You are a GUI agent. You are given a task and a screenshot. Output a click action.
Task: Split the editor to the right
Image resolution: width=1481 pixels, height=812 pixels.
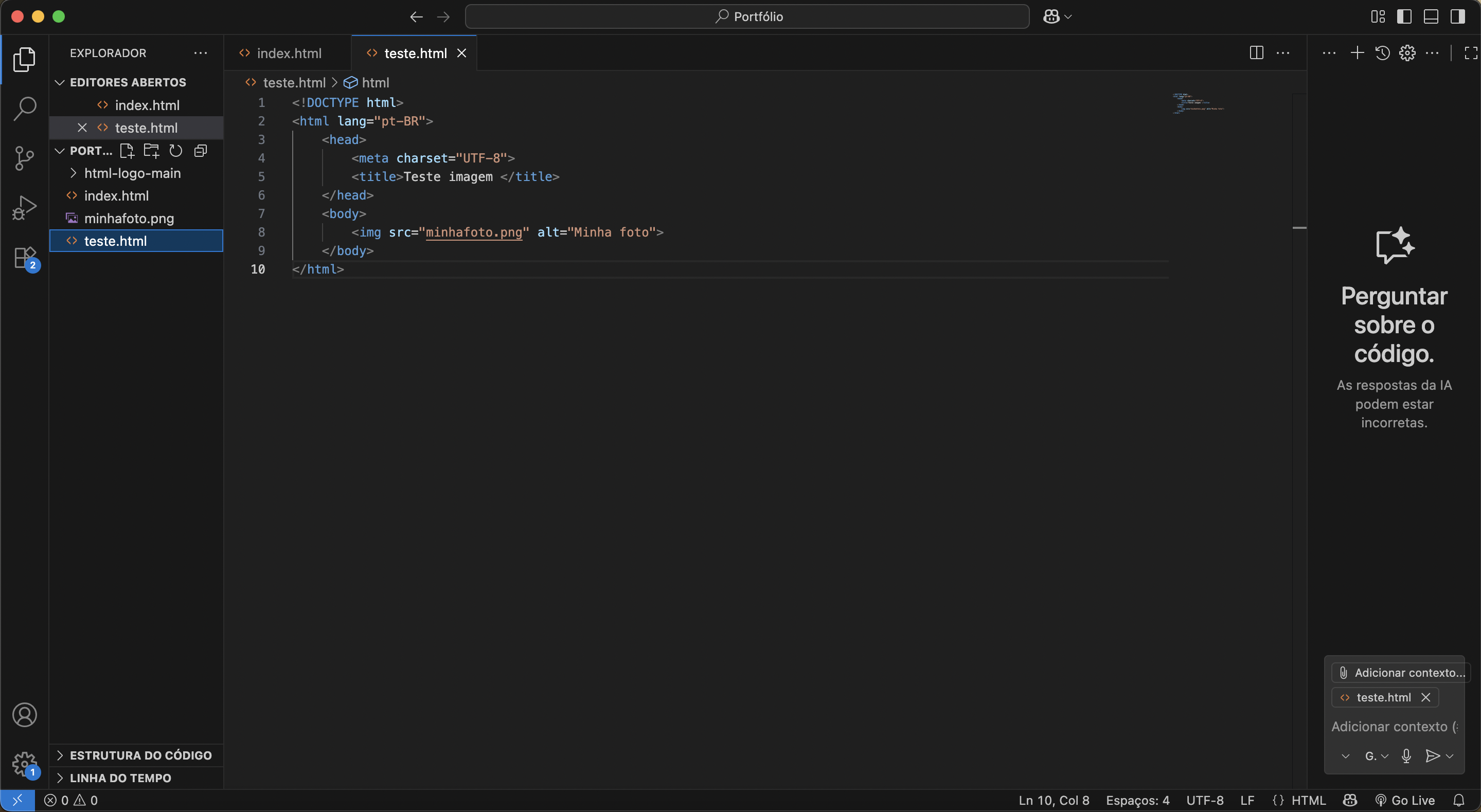pyautogui.click(x=1257, y=53)
